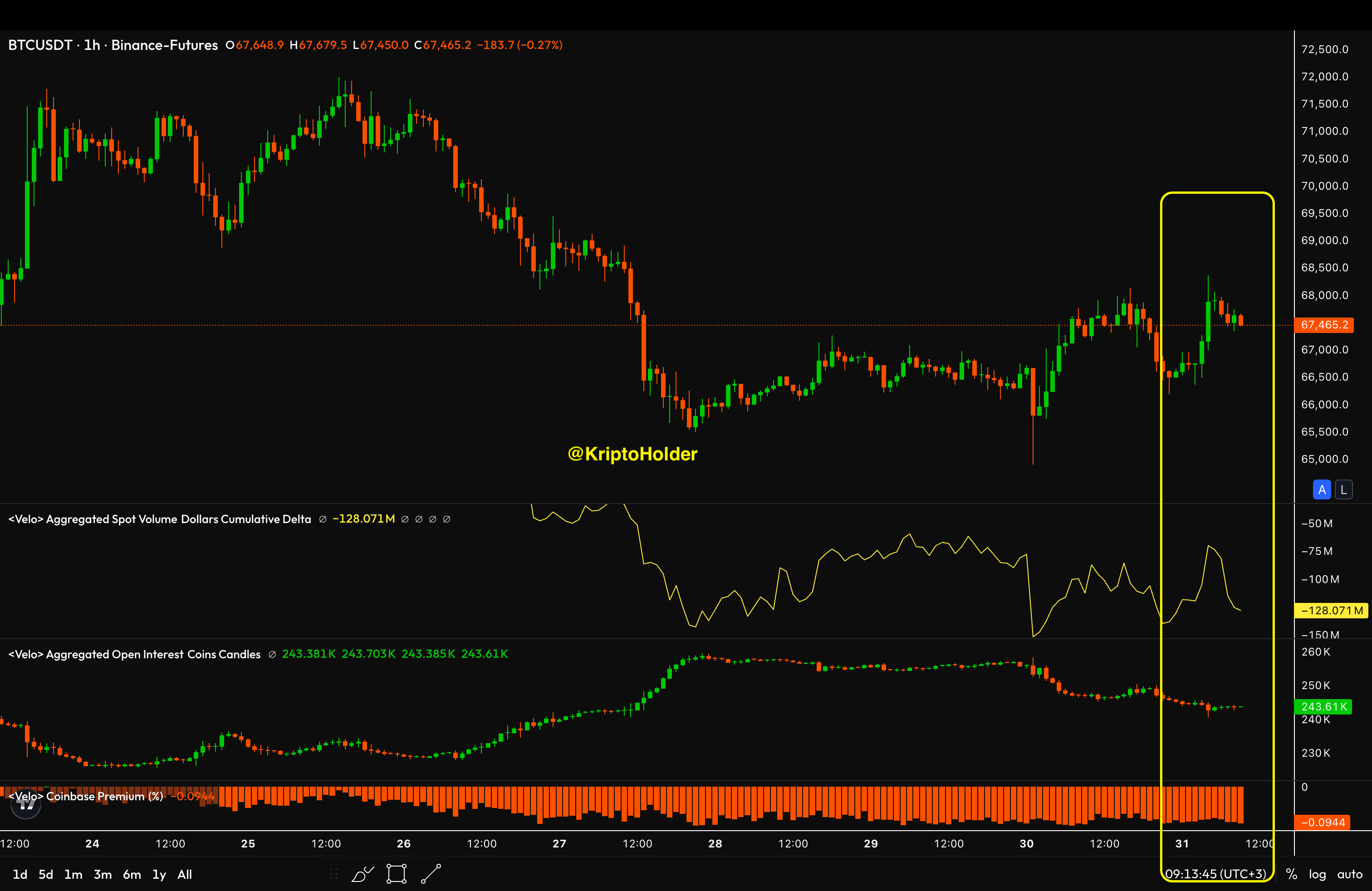The height and width of the screenshot is (891, 1372).
Task: Toggle the L log-scale button
Action: pyautogui.click(x=1344, y=490)
